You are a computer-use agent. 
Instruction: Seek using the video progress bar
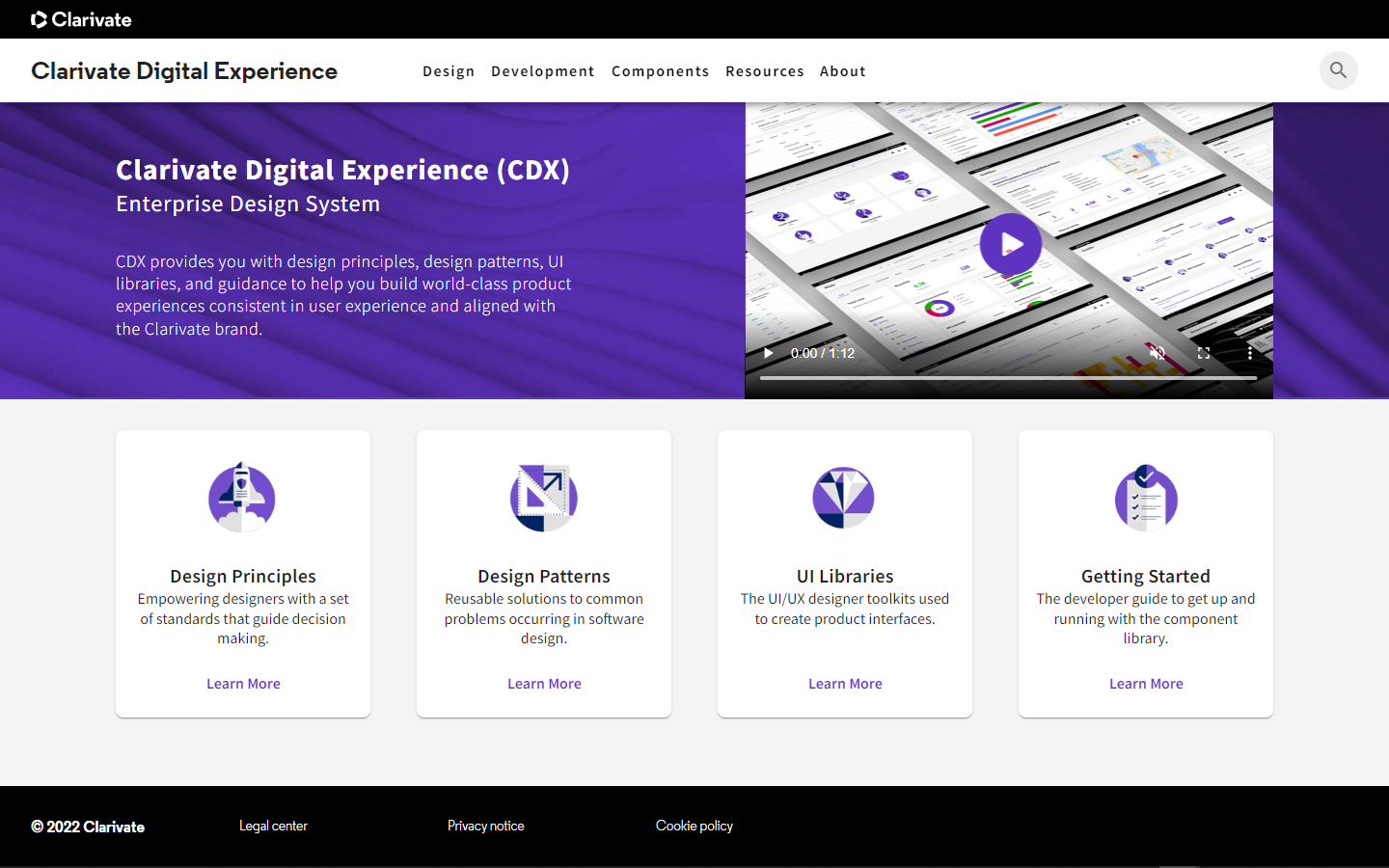pos(1008,378)
